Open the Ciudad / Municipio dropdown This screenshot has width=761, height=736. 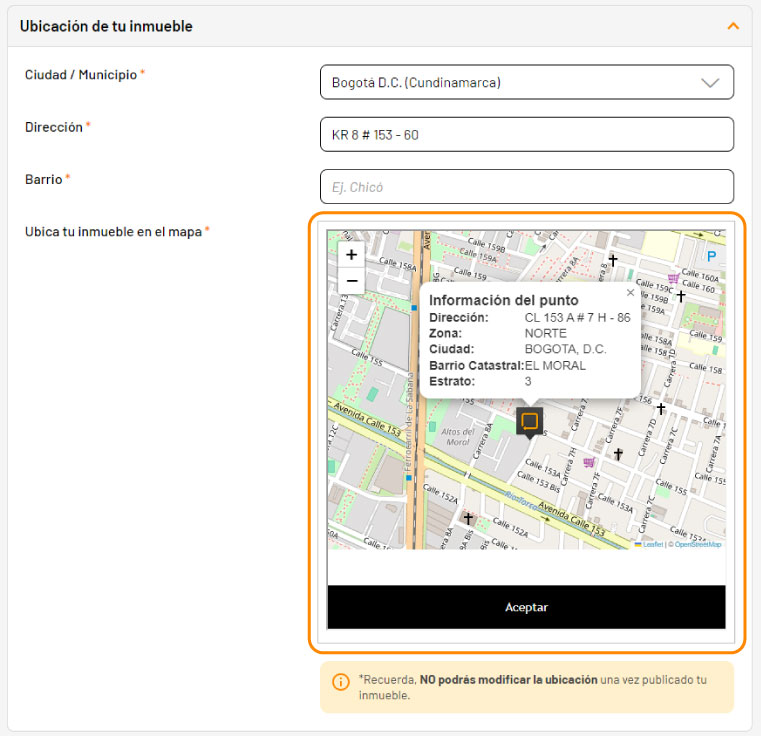(x=526, y=82)
